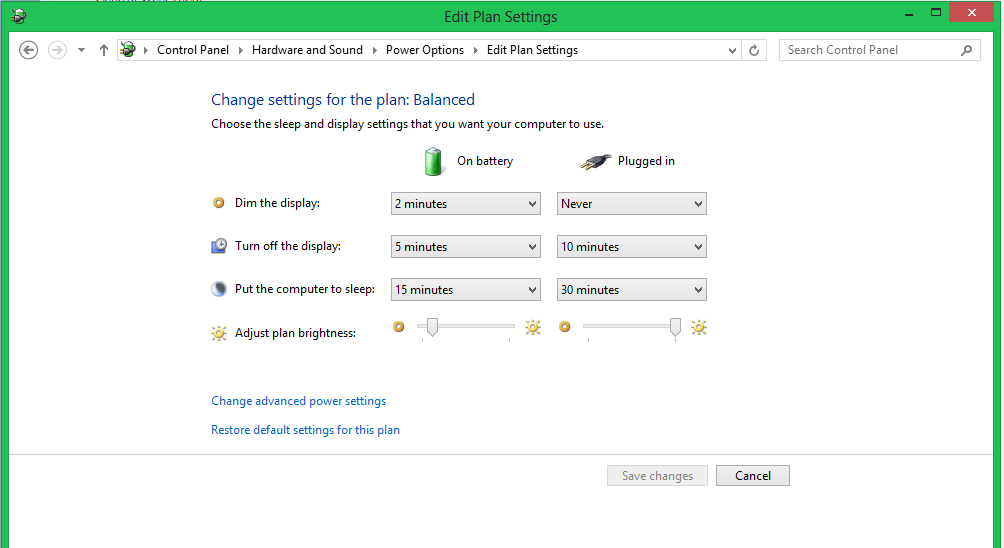Viewport: 1004px width, 548px height.
Task: Open Change advanced power settings link
Action: [298, 401]
